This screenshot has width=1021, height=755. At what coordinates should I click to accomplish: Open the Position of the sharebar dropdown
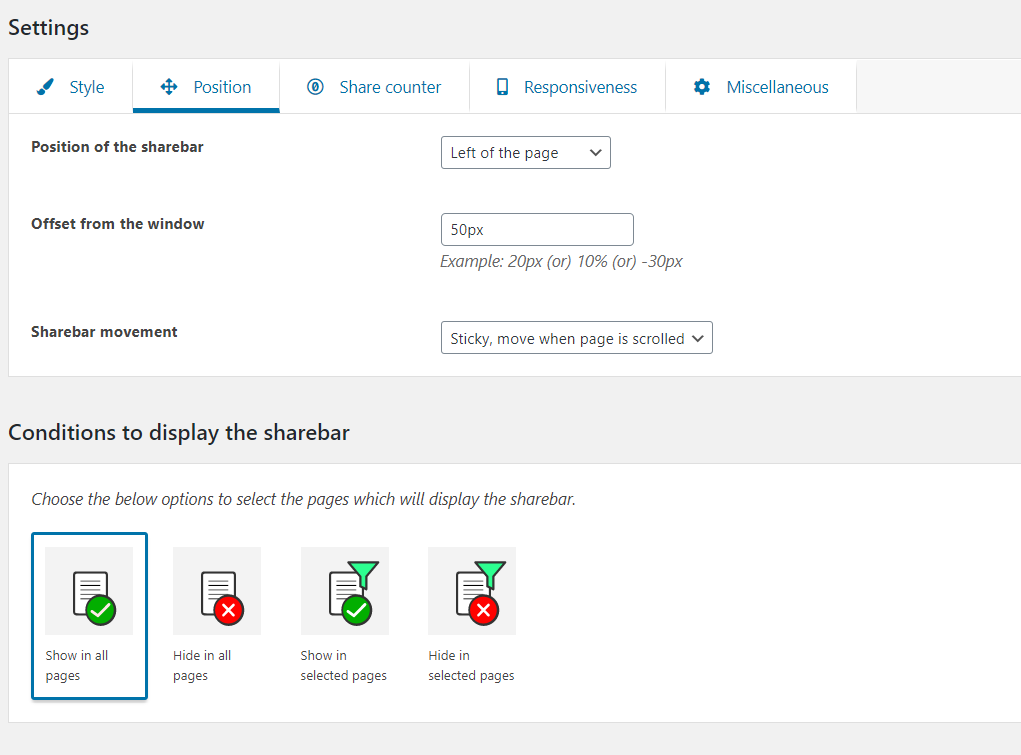pos(525,153)
